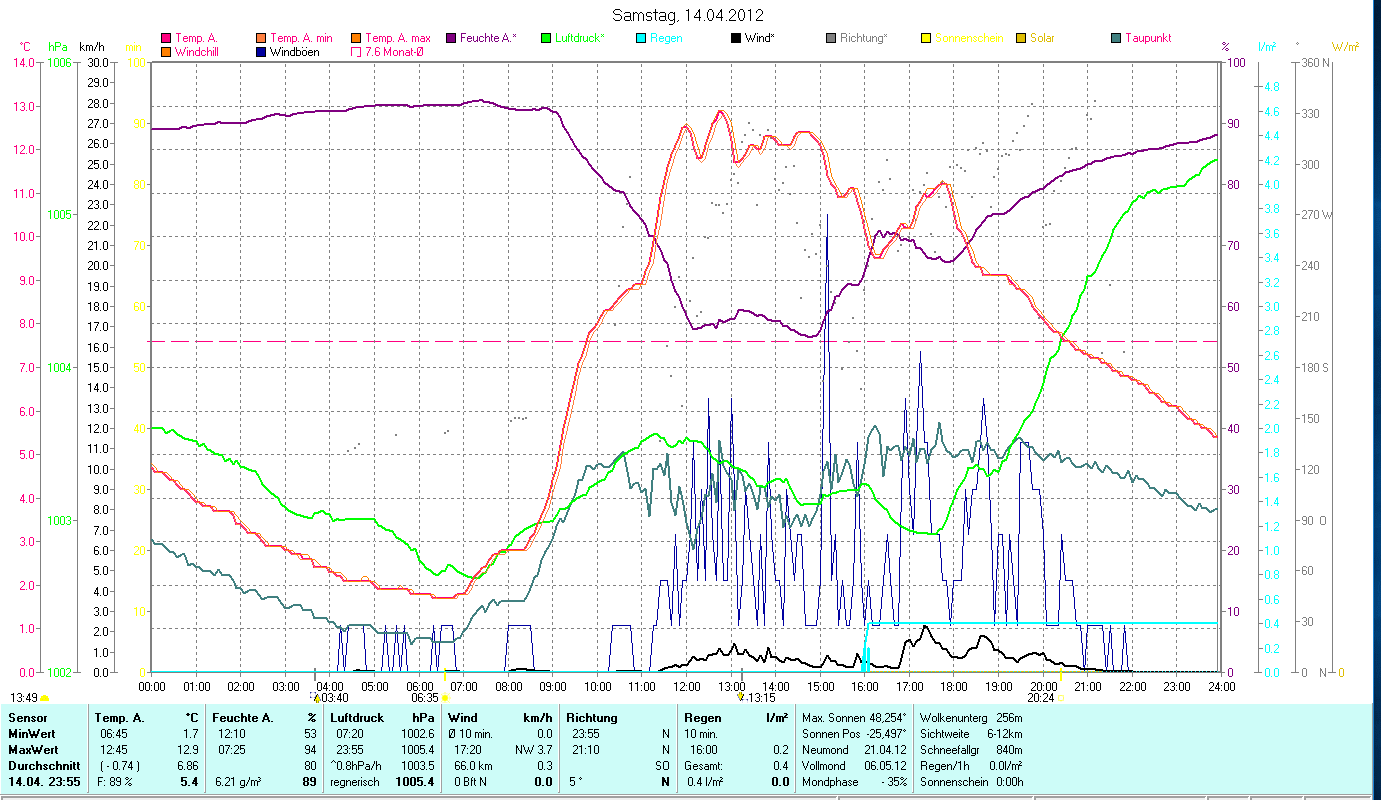Click the Luftdruck table header
The image size is (1381, 800).
point(357,718)
